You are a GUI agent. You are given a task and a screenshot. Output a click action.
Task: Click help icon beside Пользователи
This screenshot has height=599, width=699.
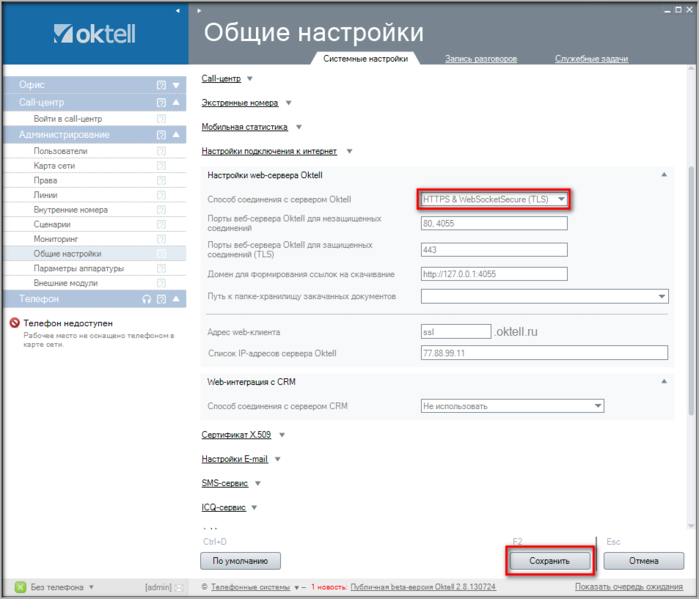pos(161,151)
